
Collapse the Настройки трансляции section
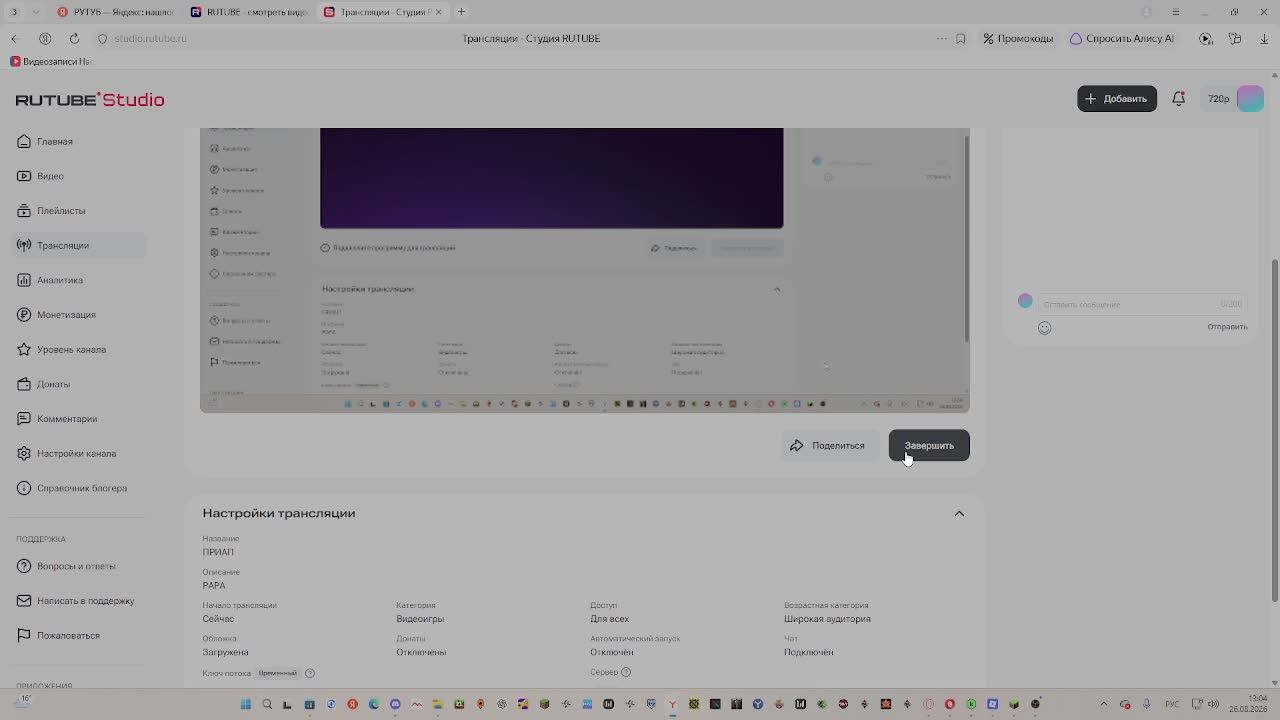point(959,514)
